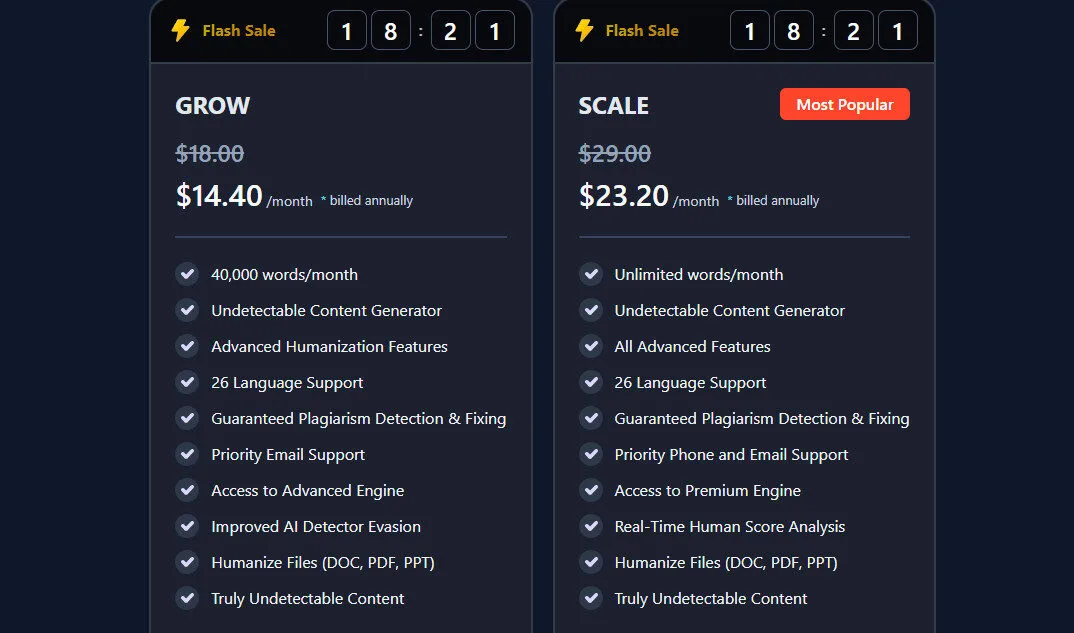Viewport: 1074px width, 633px height.
Task: Click the countdown minutes digit on SCALE timer
Action: pyautogui.click(x=853, y=30)
